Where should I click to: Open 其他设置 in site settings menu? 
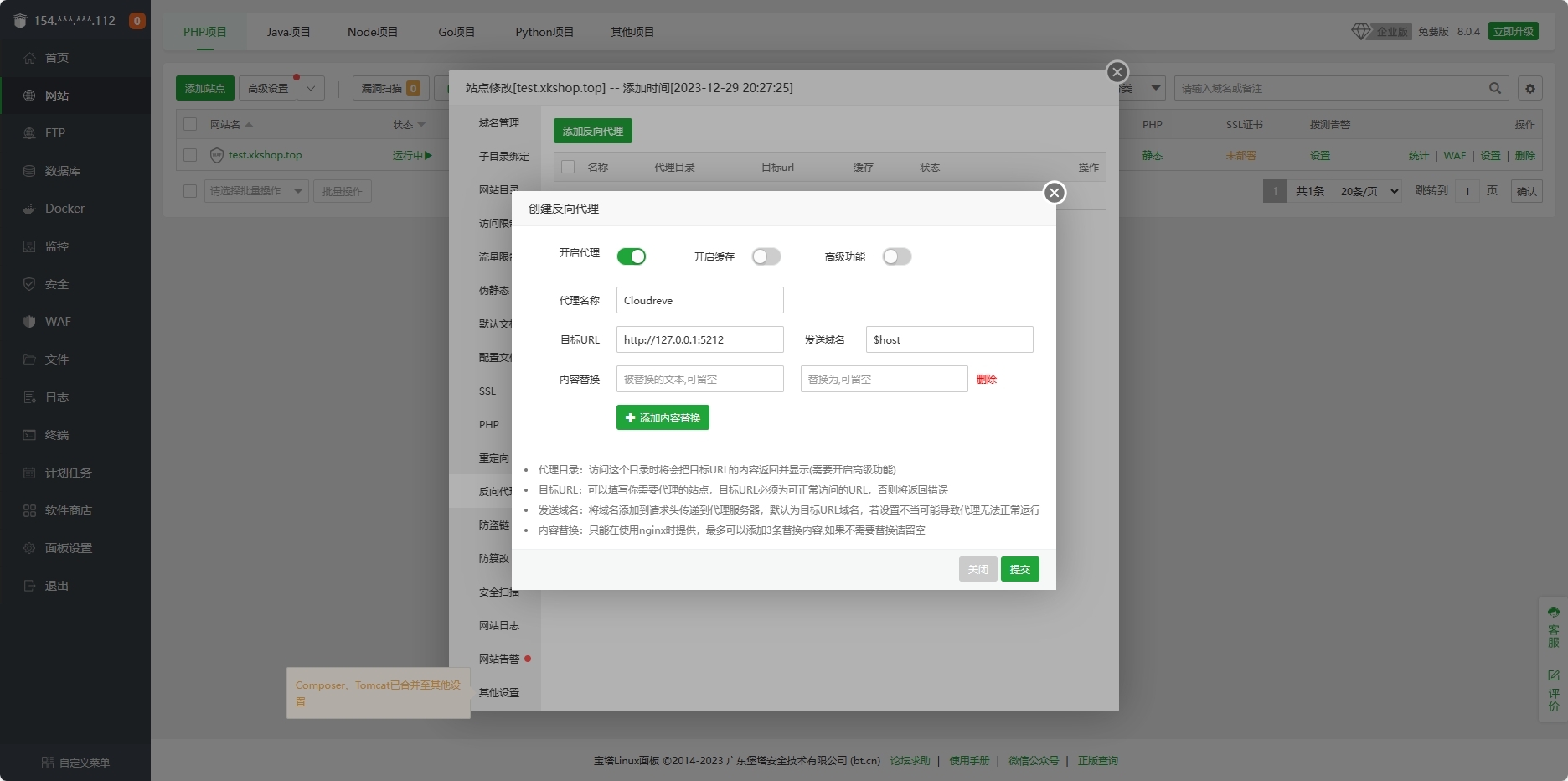pos(499,692)
